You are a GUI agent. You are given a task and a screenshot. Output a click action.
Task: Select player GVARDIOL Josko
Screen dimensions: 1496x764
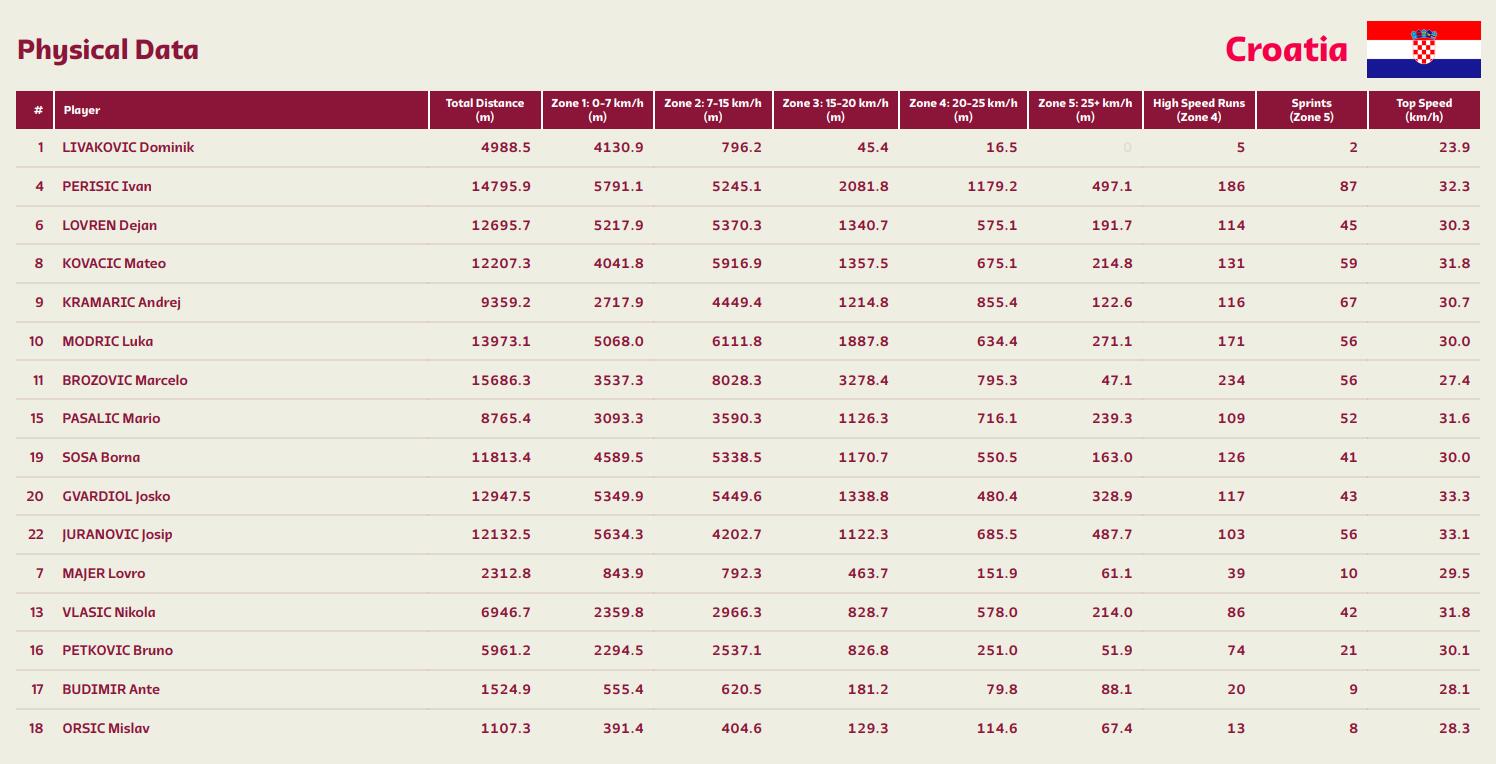pos(116,496)
